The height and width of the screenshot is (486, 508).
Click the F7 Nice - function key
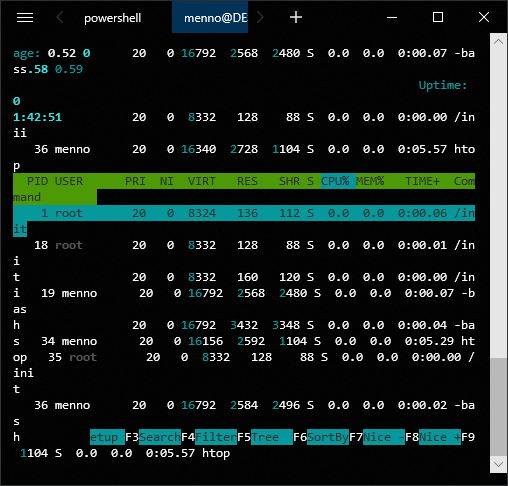click(377, 437)
